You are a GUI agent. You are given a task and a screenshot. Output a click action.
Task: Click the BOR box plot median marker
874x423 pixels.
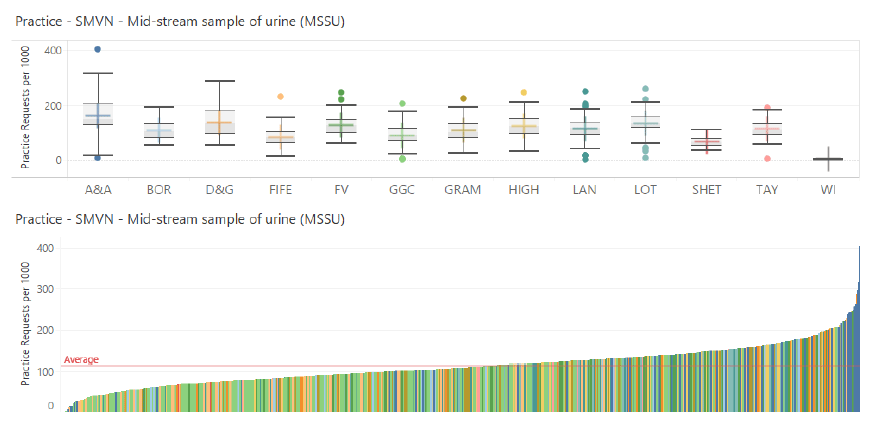(x=159, y=132)
